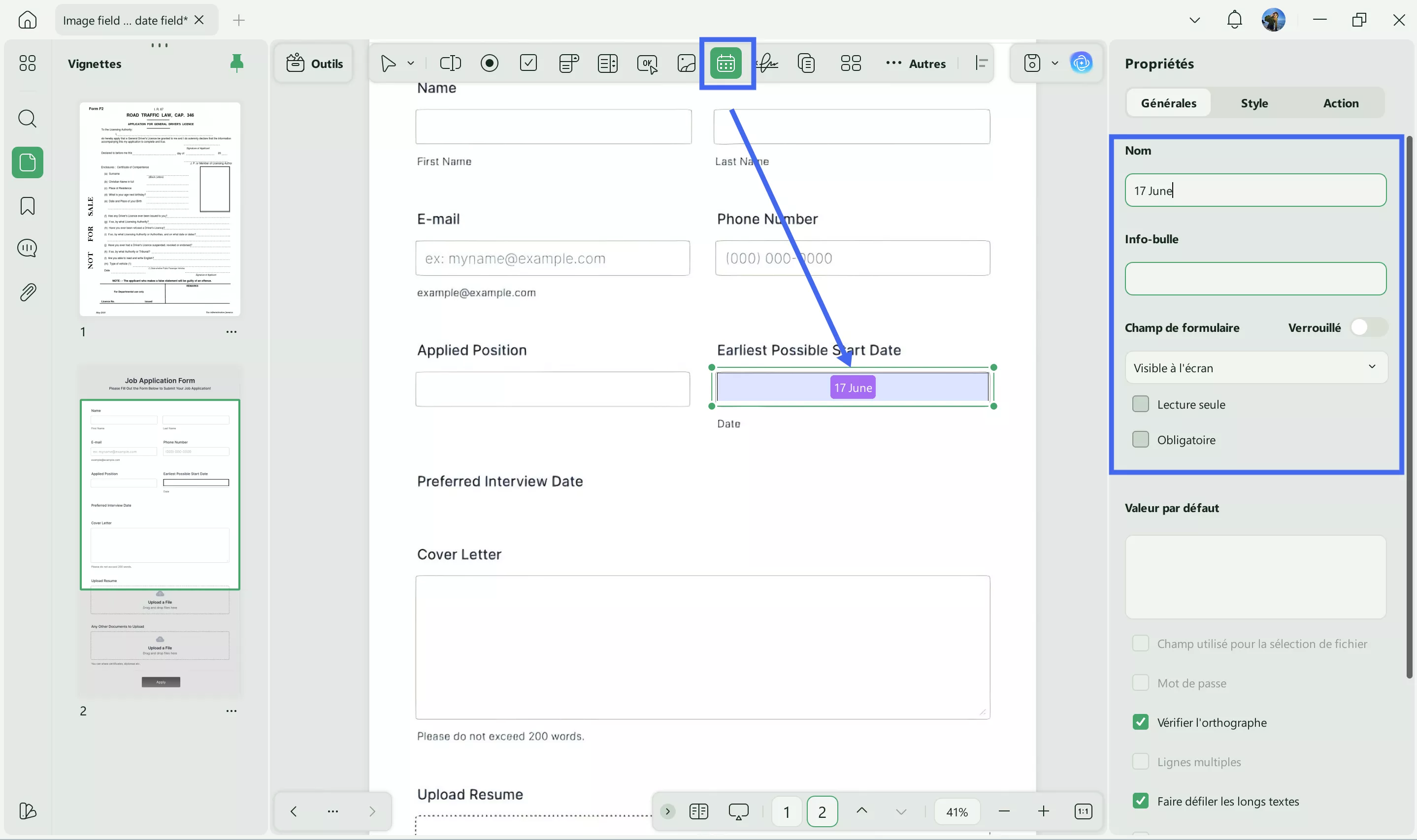
Task: Open the Visible à l'écran dropdown
Action: [x=1255, y=368]
